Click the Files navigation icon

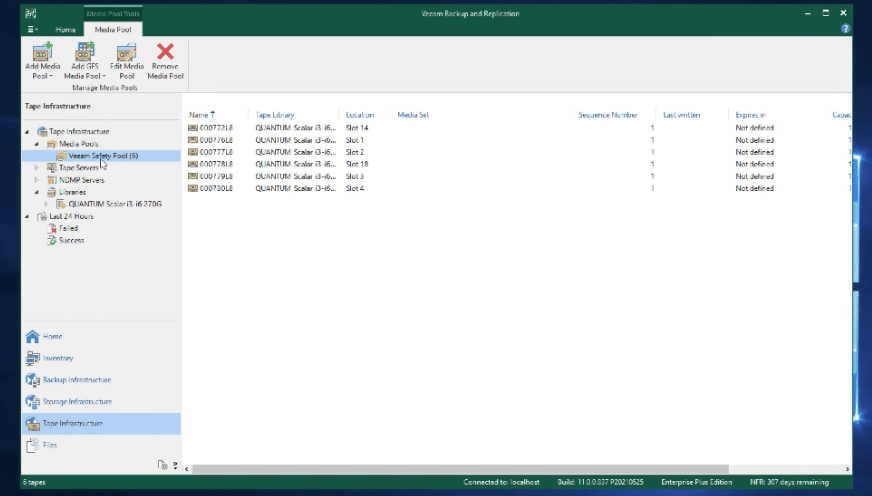coord(32,445)
